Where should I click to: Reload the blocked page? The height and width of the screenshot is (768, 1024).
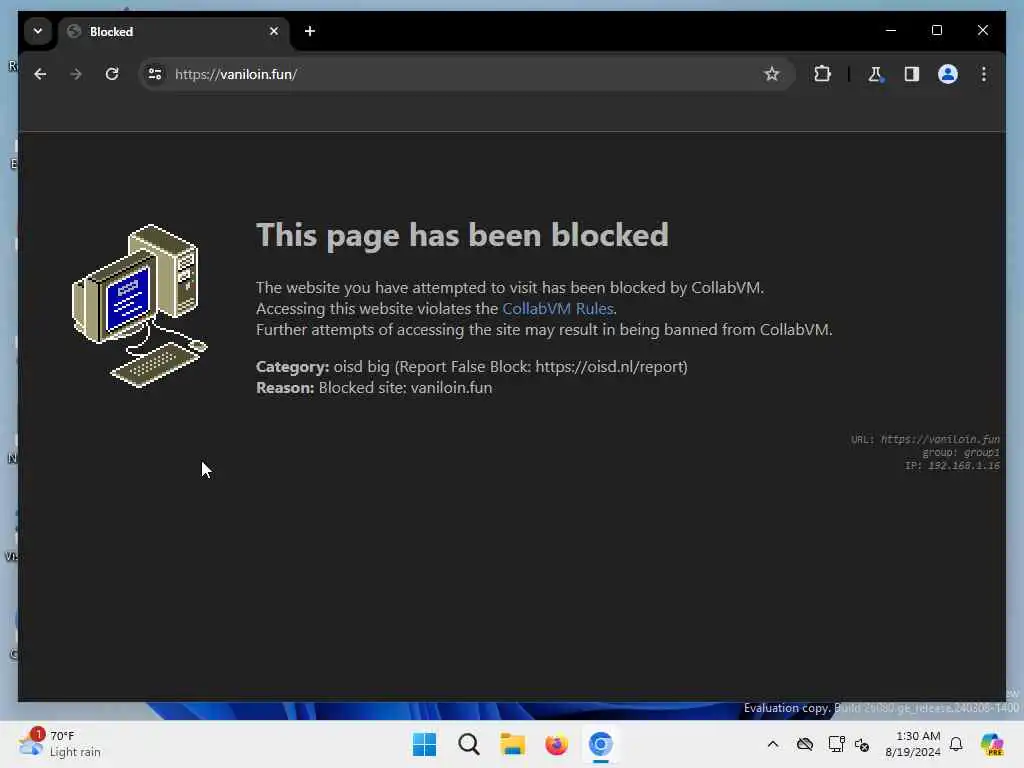112,74
